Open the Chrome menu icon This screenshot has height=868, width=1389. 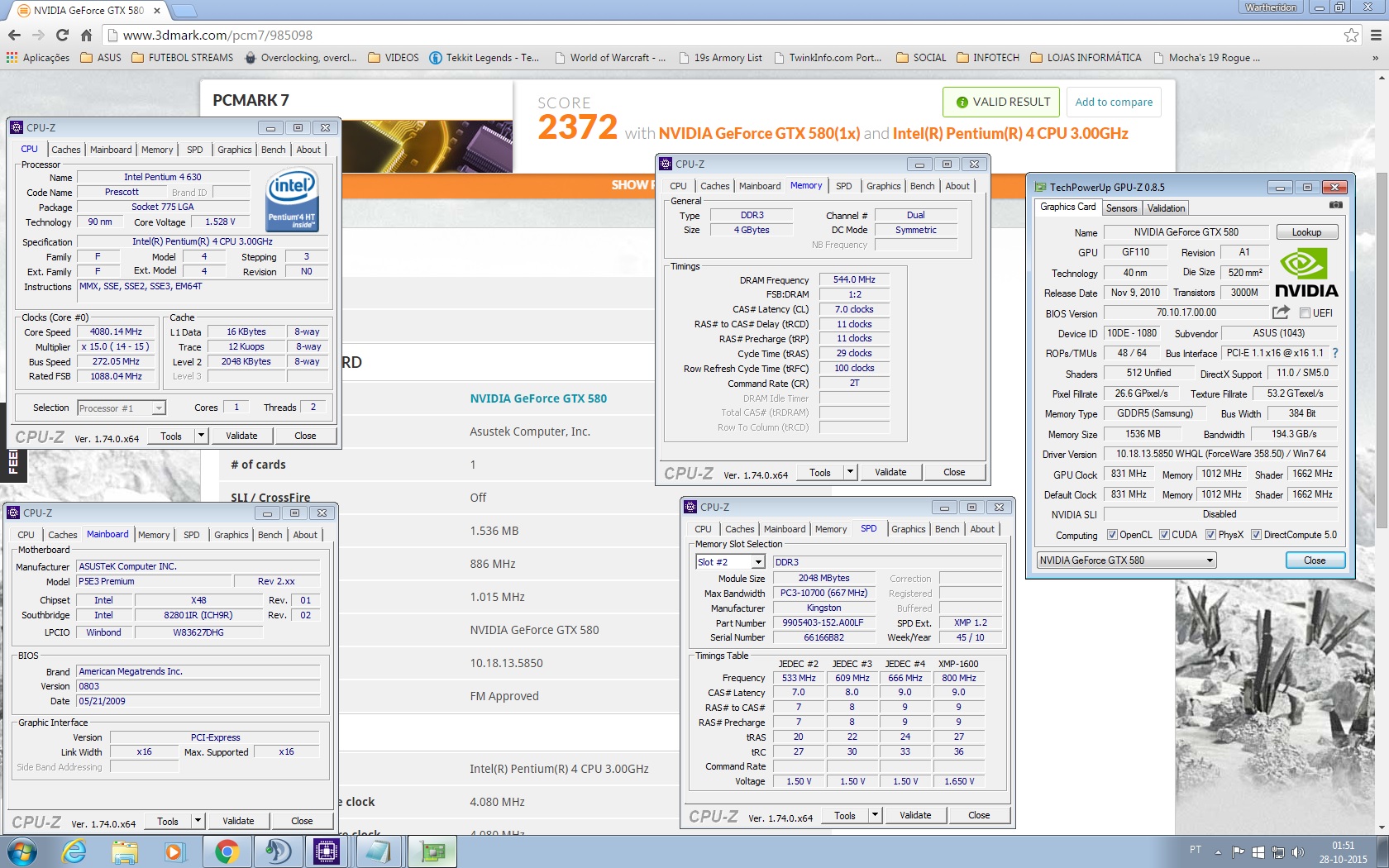tap(1376, 35)
